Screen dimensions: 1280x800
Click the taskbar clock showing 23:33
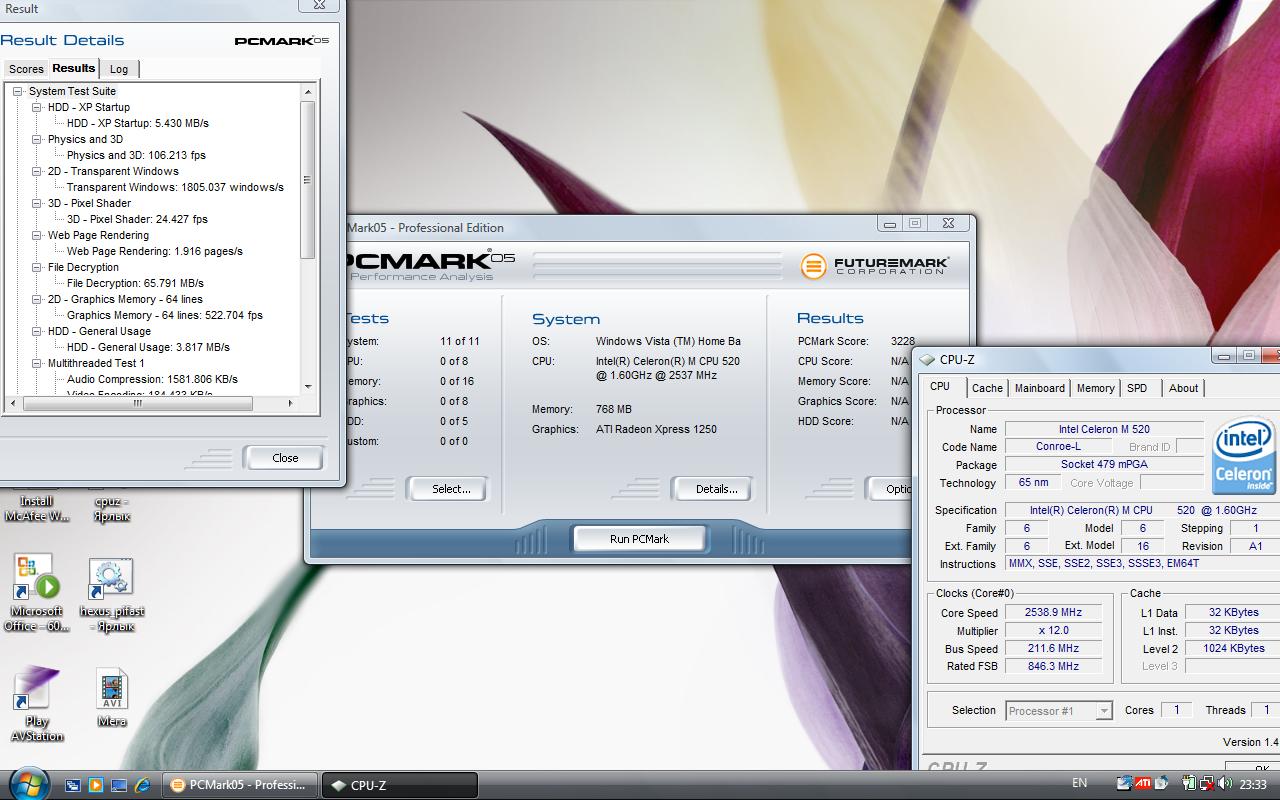[1253, 785]
